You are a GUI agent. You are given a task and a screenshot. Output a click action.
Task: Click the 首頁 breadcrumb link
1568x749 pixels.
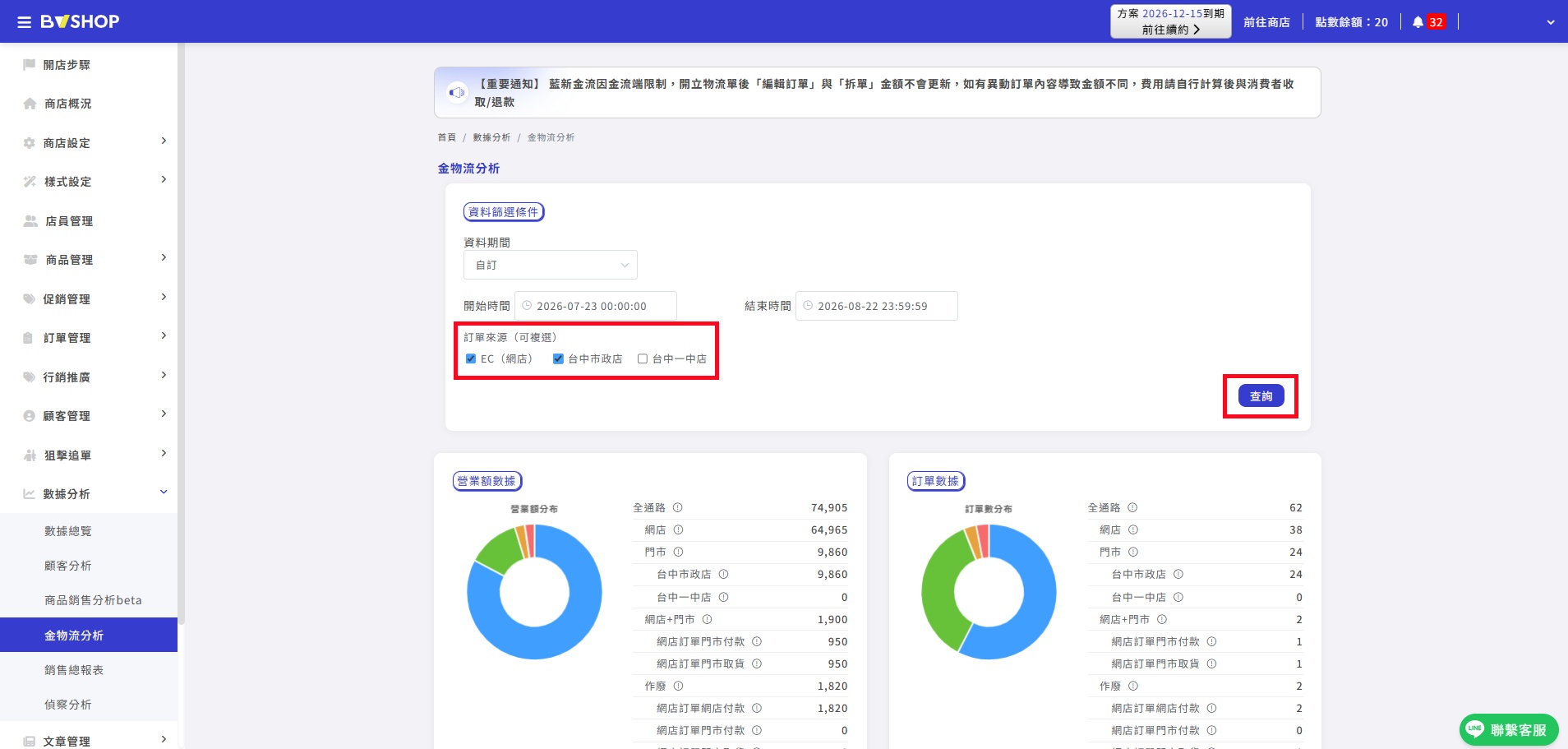pos(446,137)
